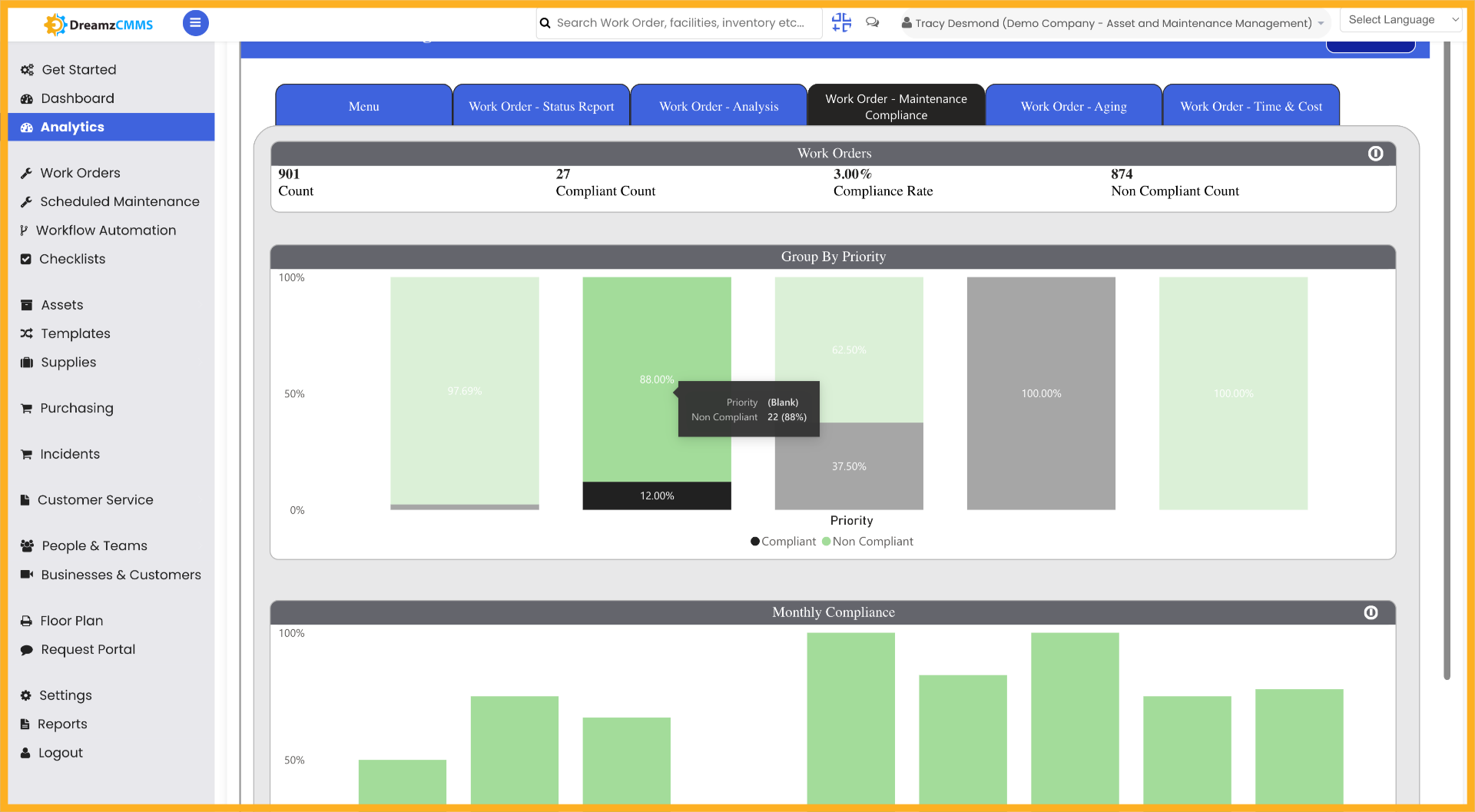Image resolution: width=1475 pixels, height=812 pixels.
Task: Switch to the Work Order - Status Report tab
Action: (x=541, y=105)
